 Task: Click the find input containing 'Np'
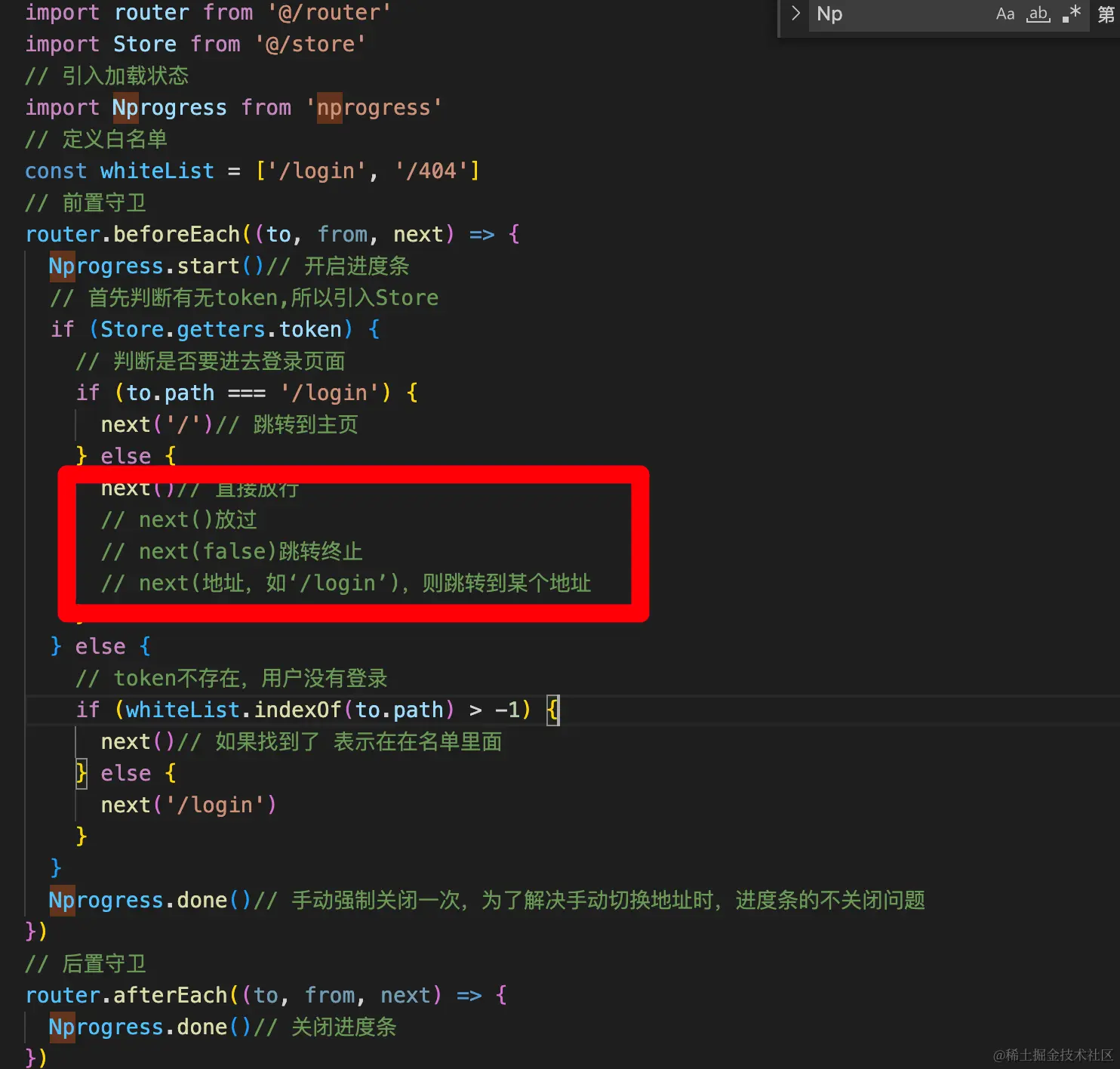point(900,14)
